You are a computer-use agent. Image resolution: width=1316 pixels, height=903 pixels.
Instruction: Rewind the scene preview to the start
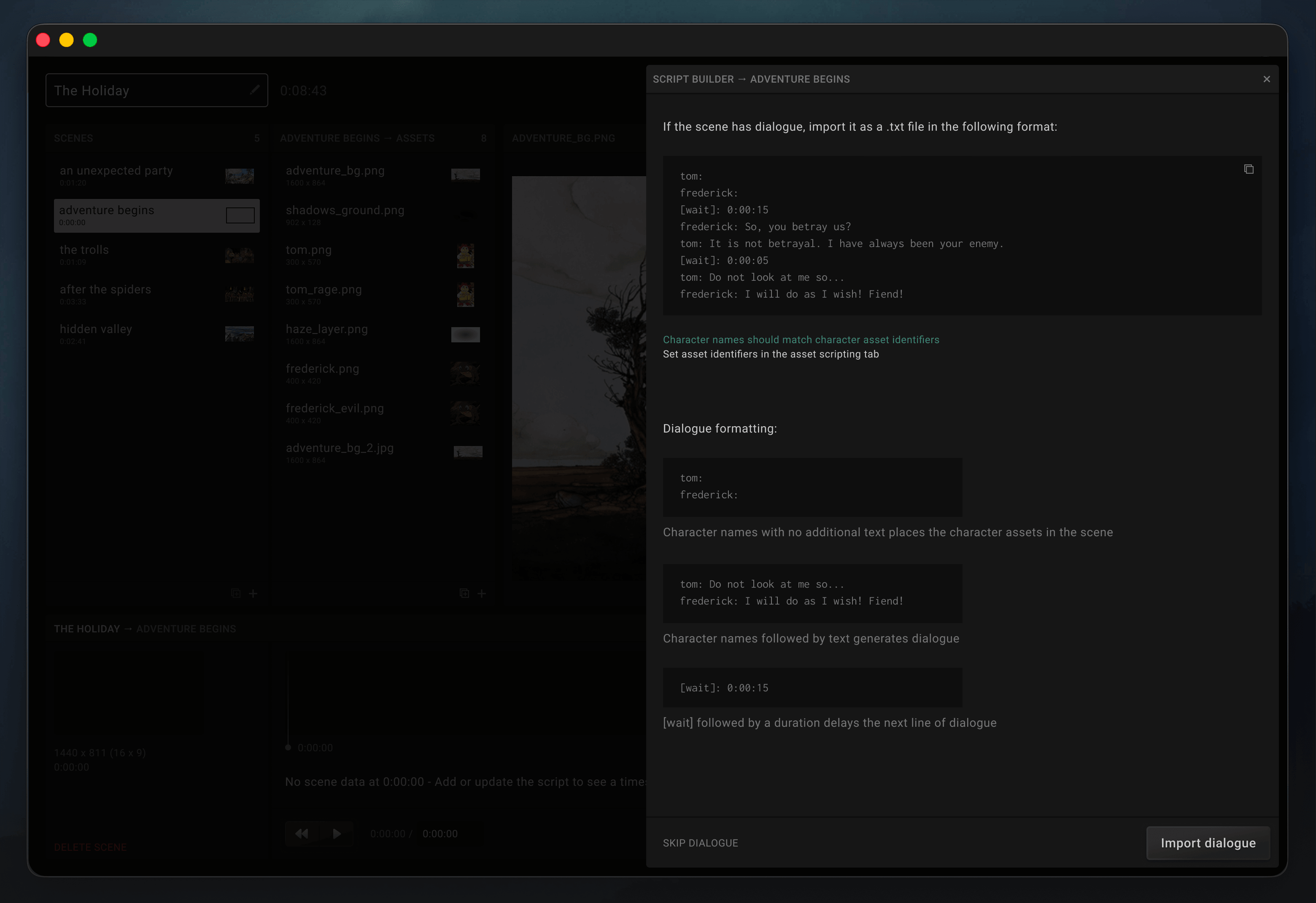pos(302,833)
